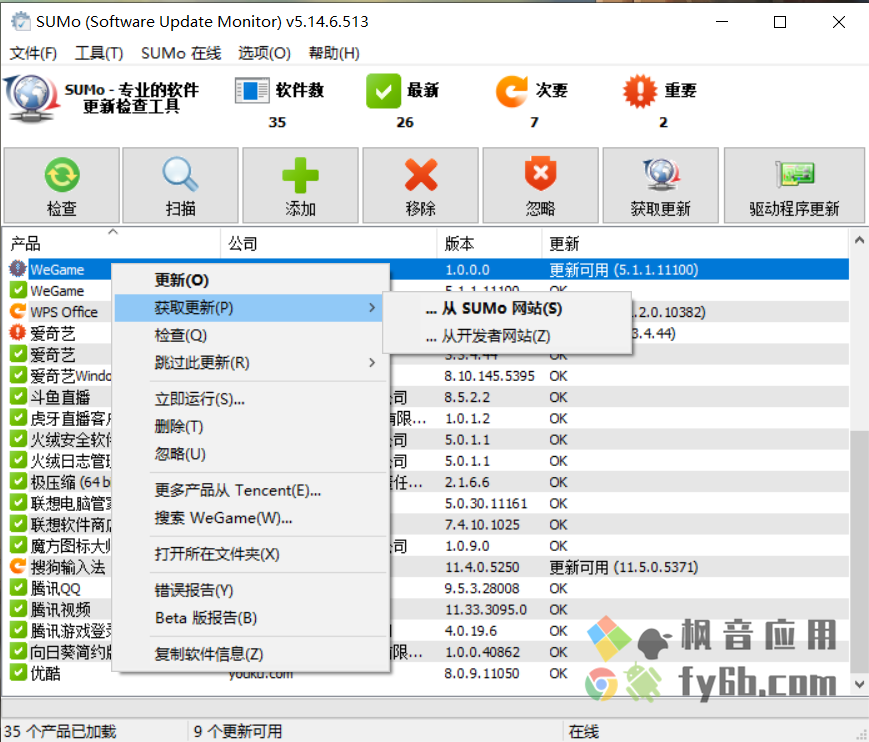Choose 从开发者网站(Z) in the submenu
The image size is (869, 742).
tap(507, 336)
